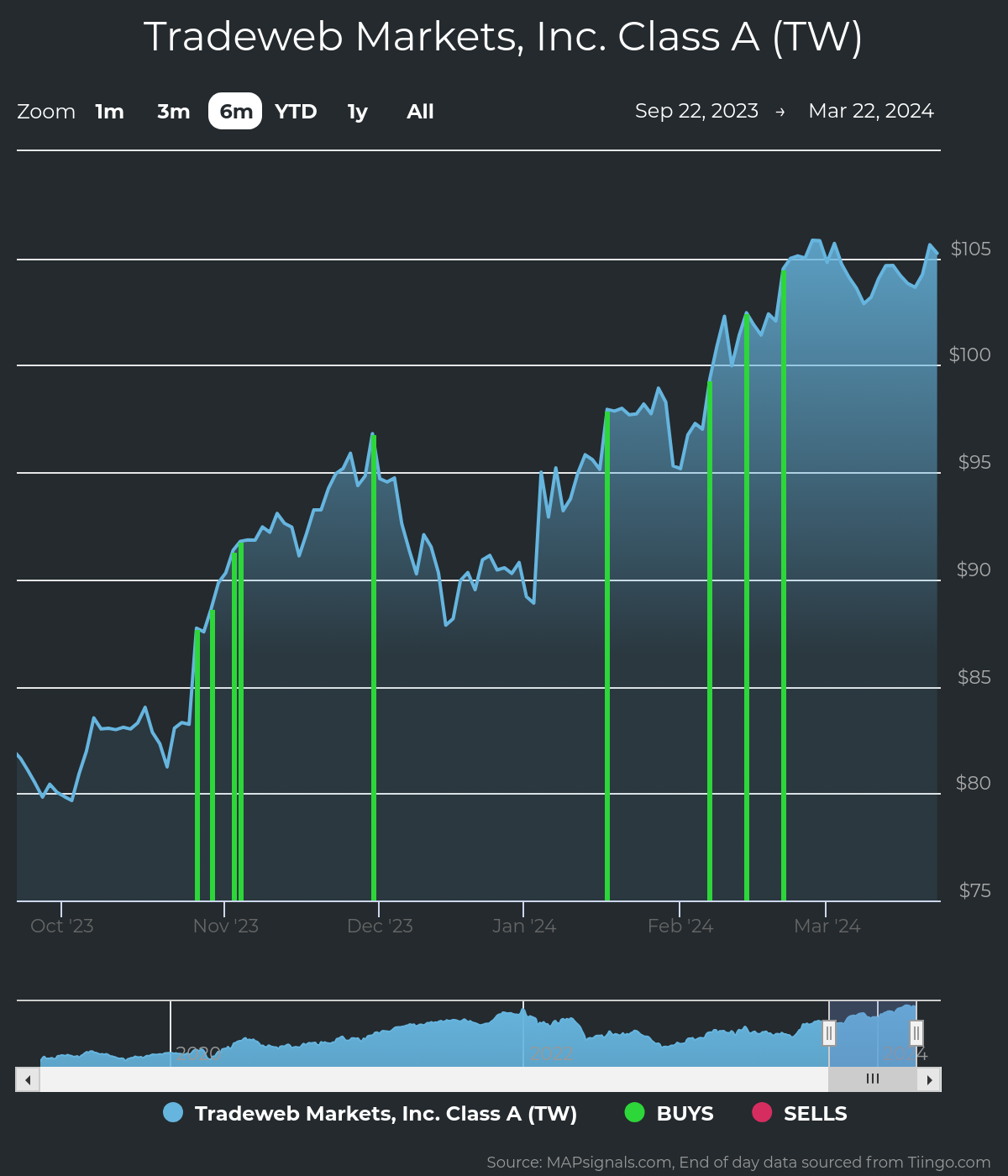Hide the SELLS series via its legend entry
1008x1176 pixels.
click(816, 1113)
